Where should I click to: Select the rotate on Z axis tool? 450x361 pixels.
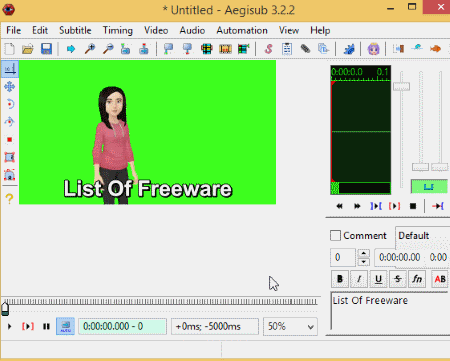coord(10,104)
